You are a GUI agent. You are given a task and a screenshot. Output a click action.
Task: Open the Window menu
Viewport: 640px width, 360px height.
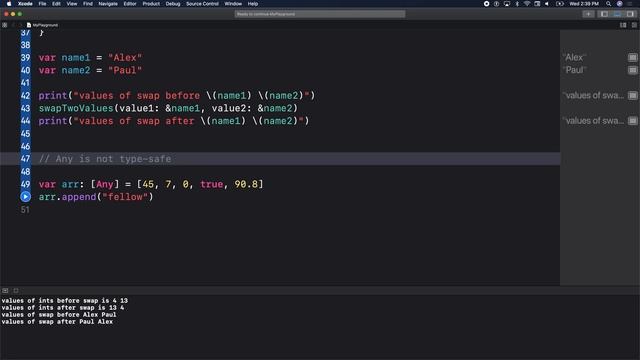click(x=233, y=4)
